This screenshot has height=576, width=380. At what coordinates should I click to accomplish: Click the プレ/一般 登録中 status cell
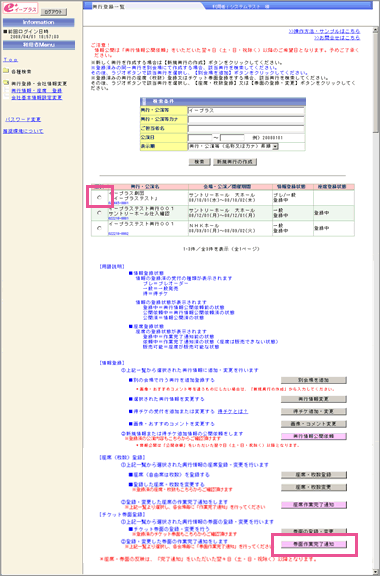[293, 198]
